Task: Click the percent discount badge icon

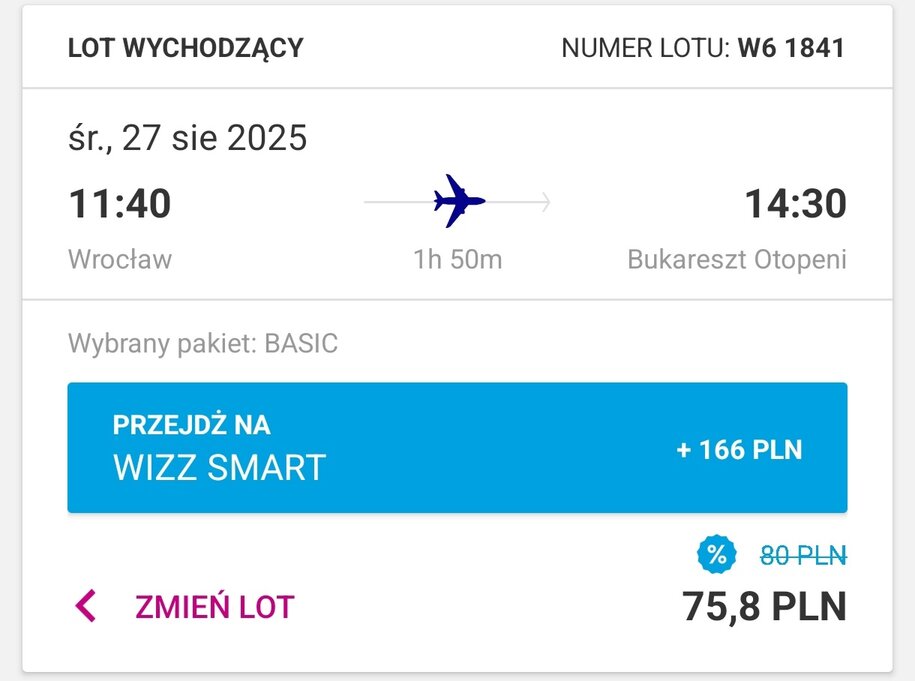Action: [x=716, y=554]
